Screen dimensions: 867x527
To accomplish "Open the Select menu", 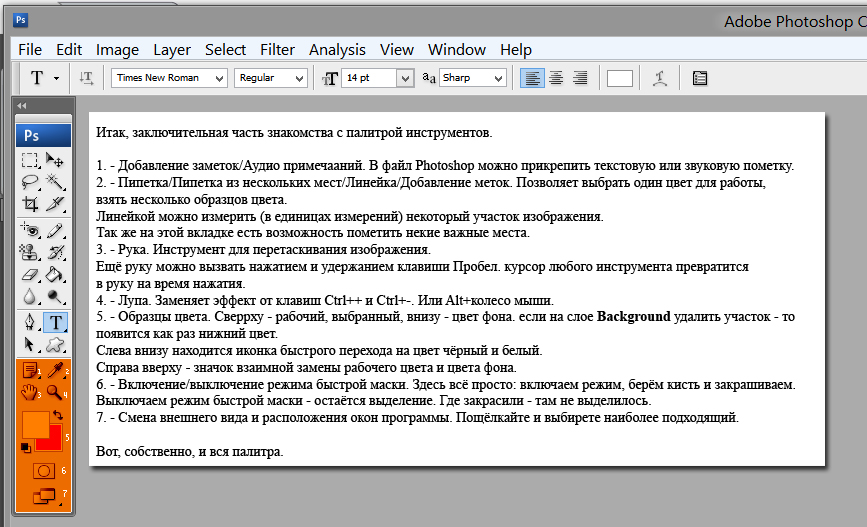I will click(x=225, y=50).
